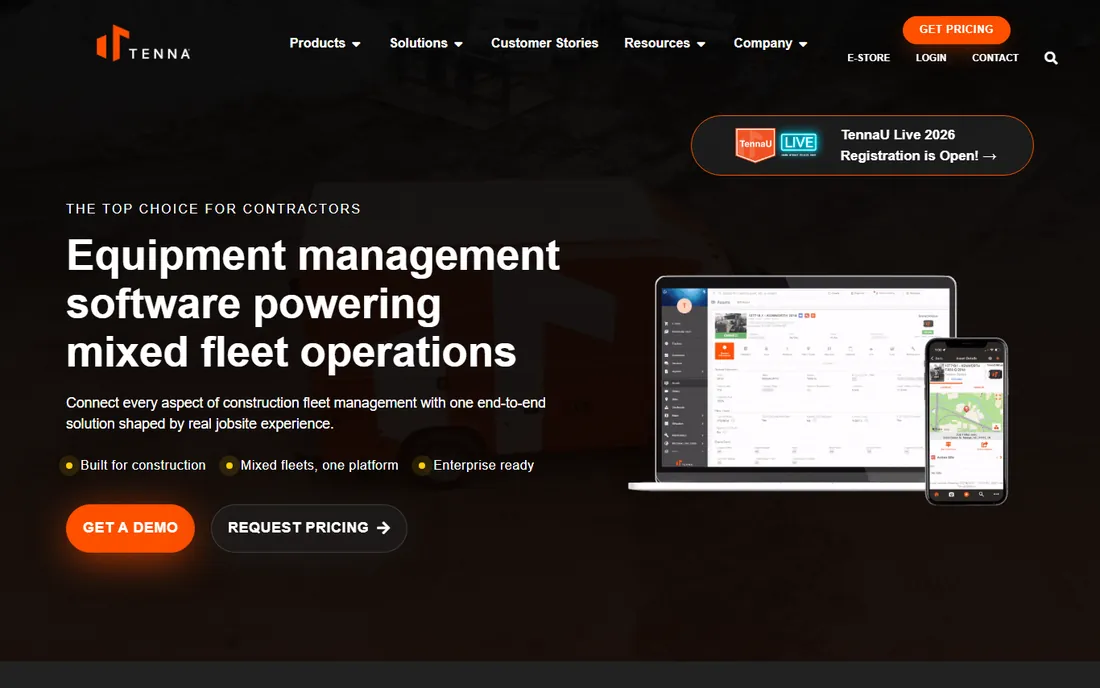
Task: Click 'Mixed fleets, one platform' text
Action: (319, 466)
